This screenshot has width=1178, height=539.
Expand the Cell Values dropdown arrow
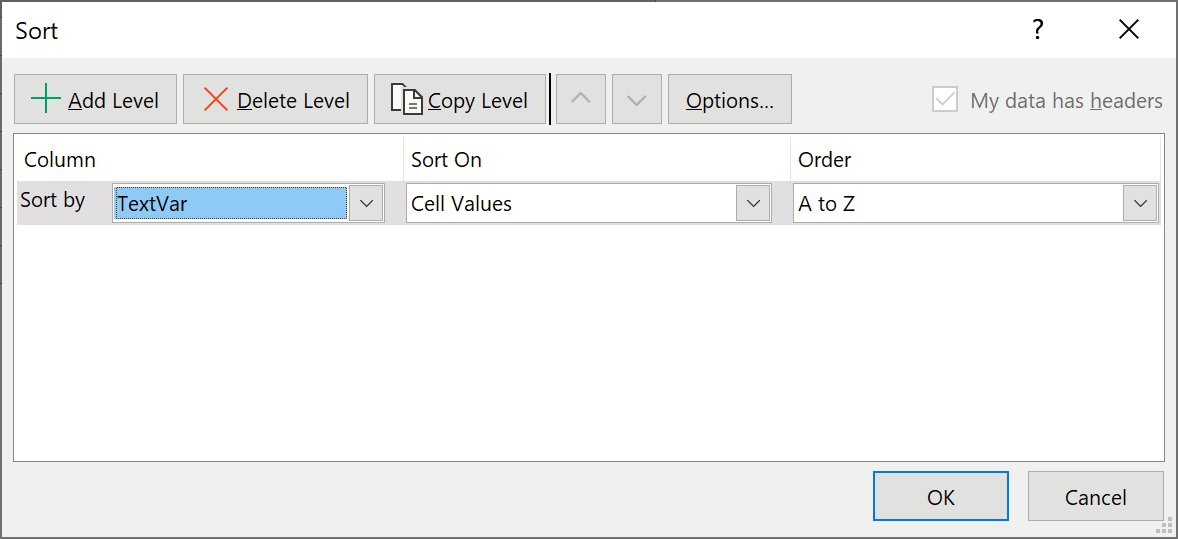coord(753,204)
